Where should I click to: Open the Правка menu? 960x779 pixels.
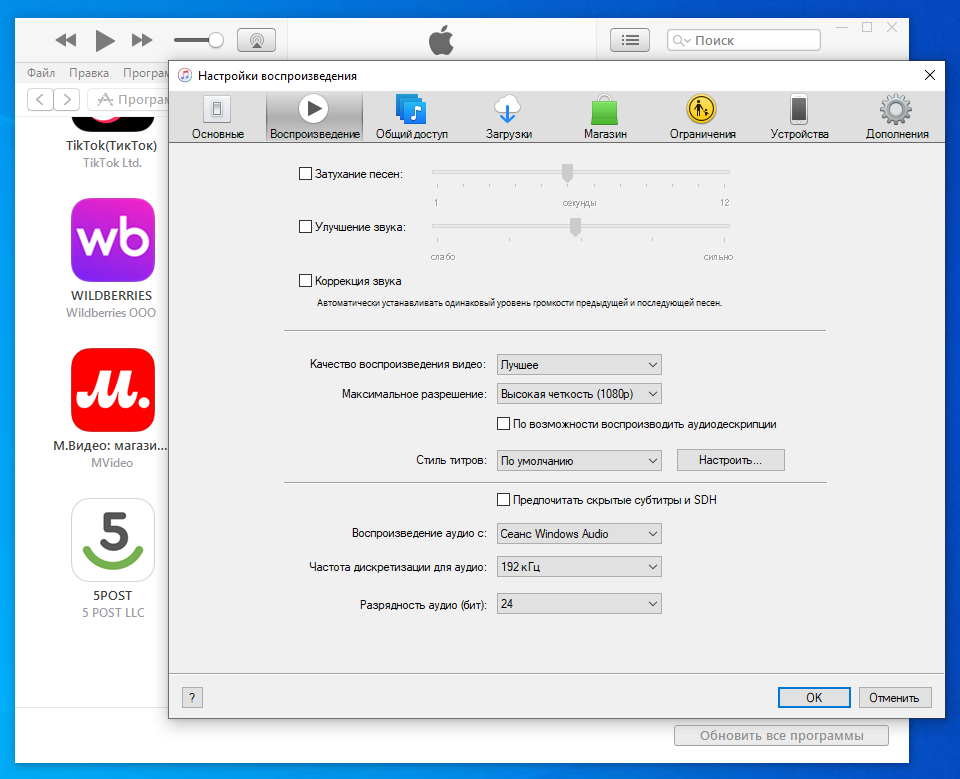pyautogui.click(x=89, y=73)
